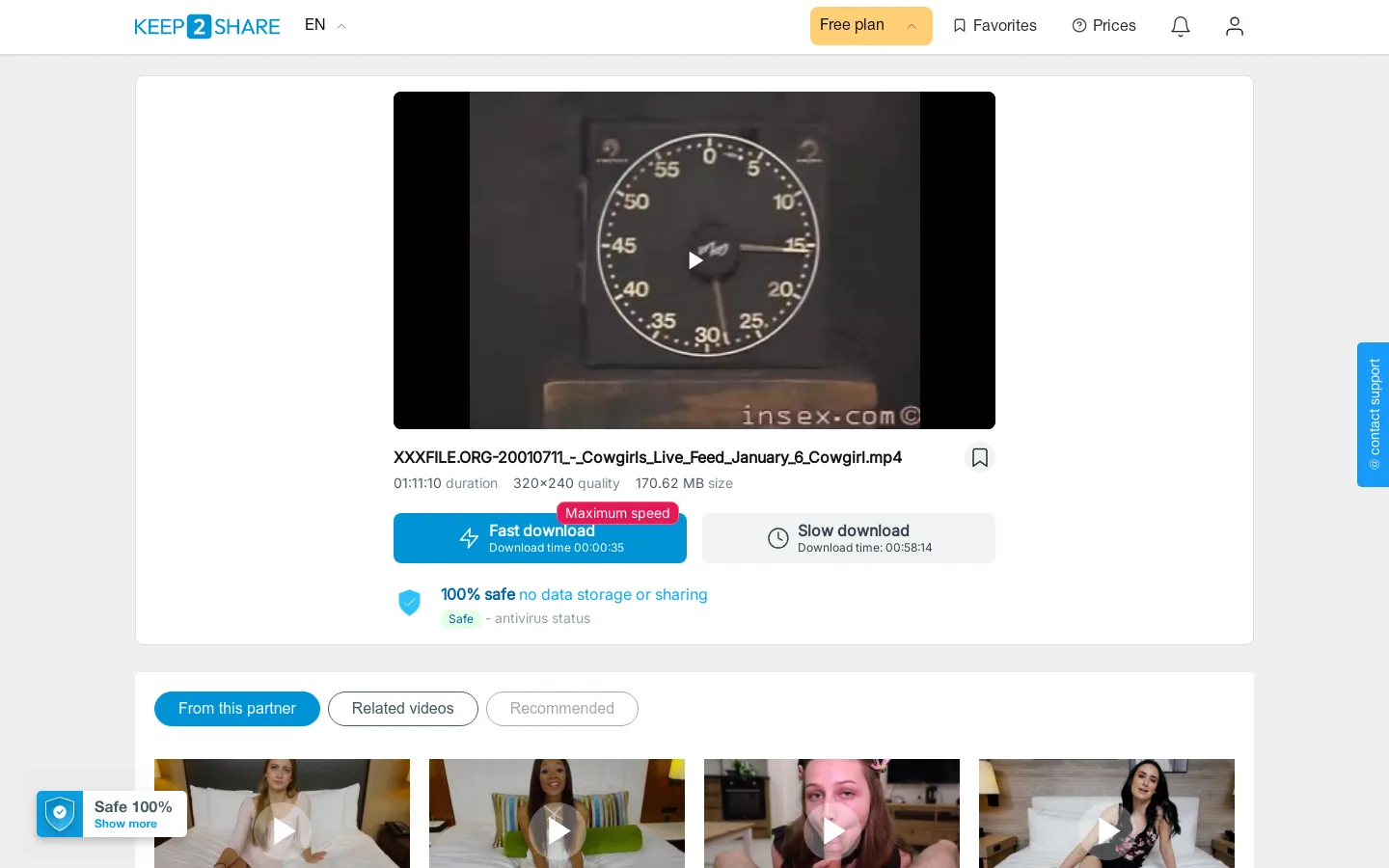Open the contact support side tab

click(1374, 415)
